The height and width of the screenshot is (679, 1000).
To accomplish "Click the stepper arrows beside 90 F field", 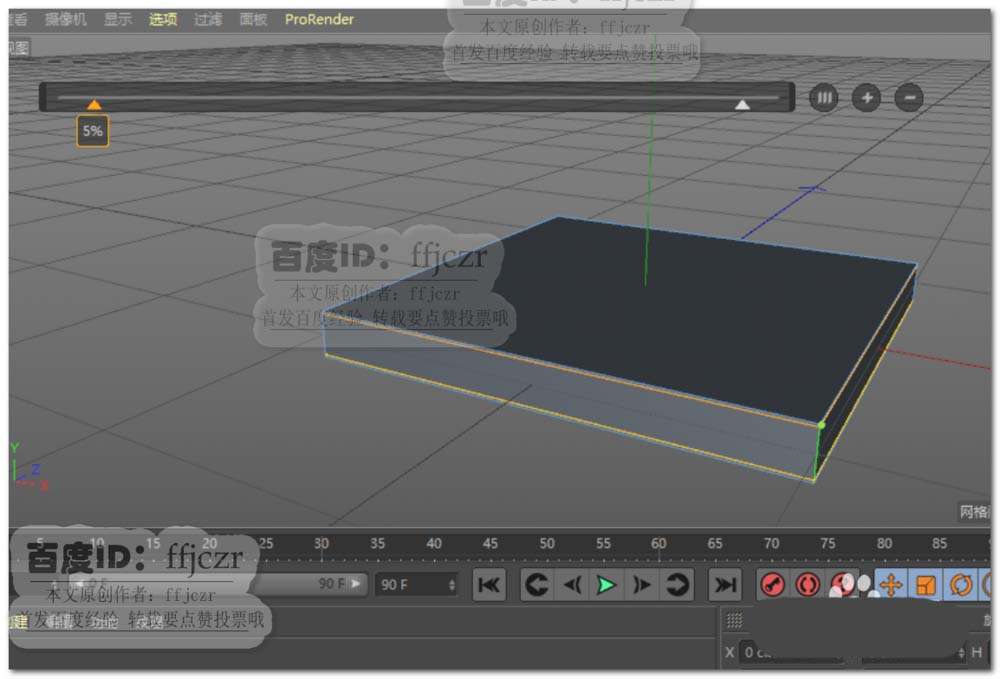I will point(452,585).
